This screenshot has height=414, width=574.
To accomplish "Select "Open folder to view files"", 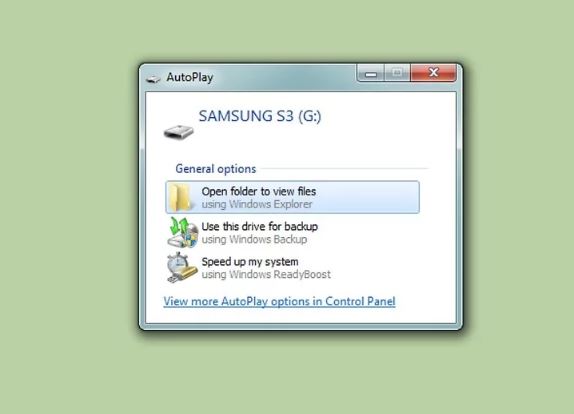I will coord(258,191).
